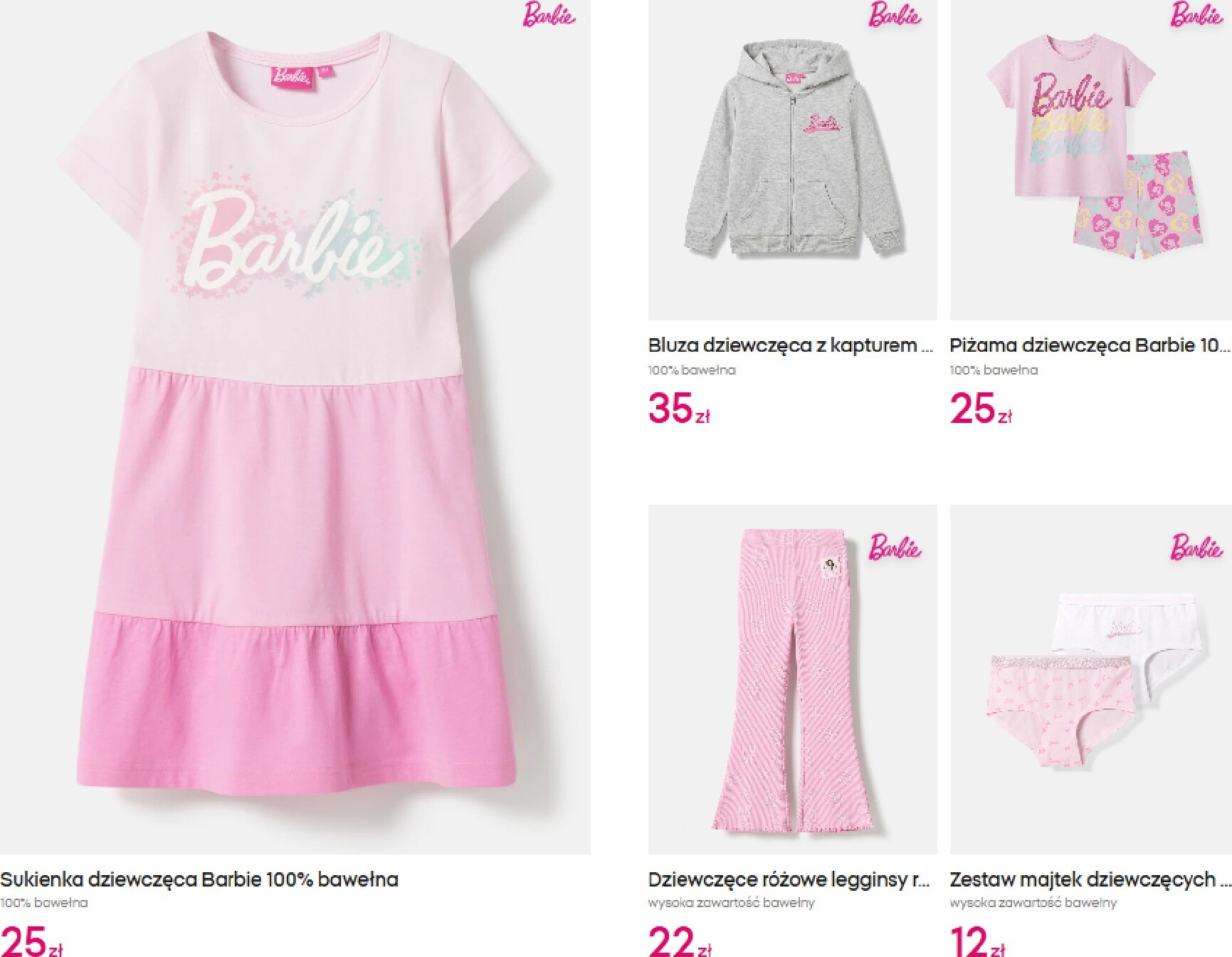Image resolution: width=1232 pixels, height=957 pixels.
Task: Click the 35 zł hoodie price
Action: pyautogui.click(x=679, y=409)
